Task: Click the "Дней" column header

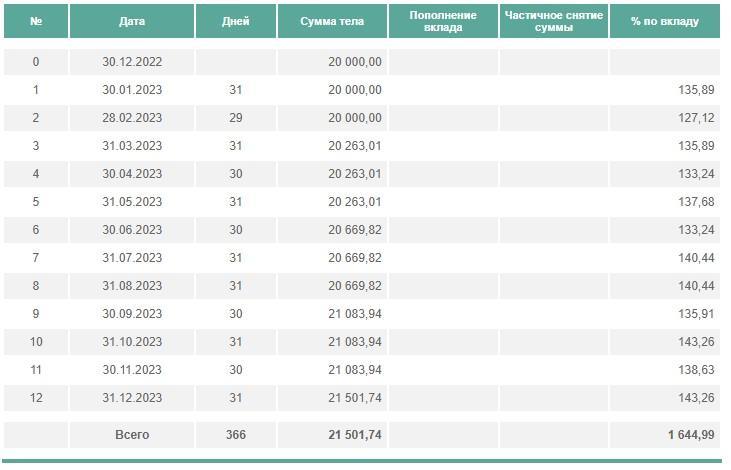Action: point(236,21)
